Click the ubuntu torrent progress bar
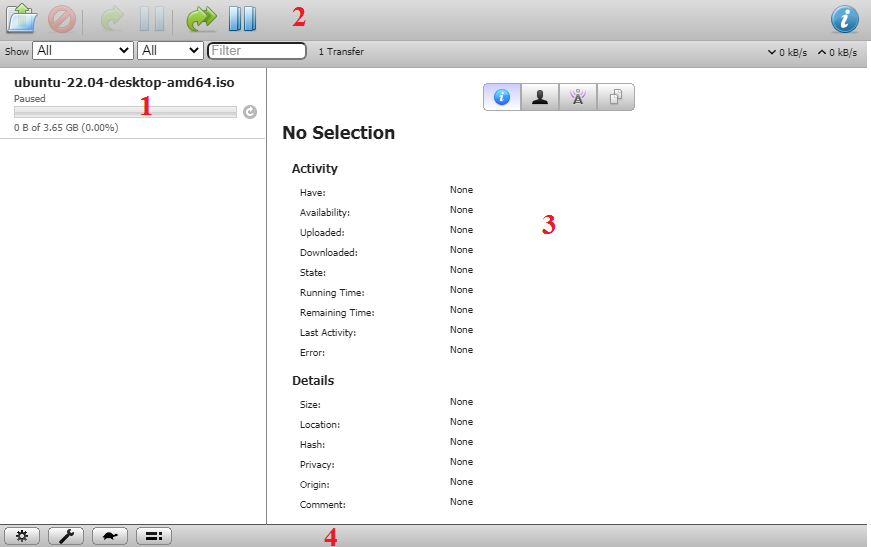The height and width of the screenshot is (547, 871). [125, 112]
